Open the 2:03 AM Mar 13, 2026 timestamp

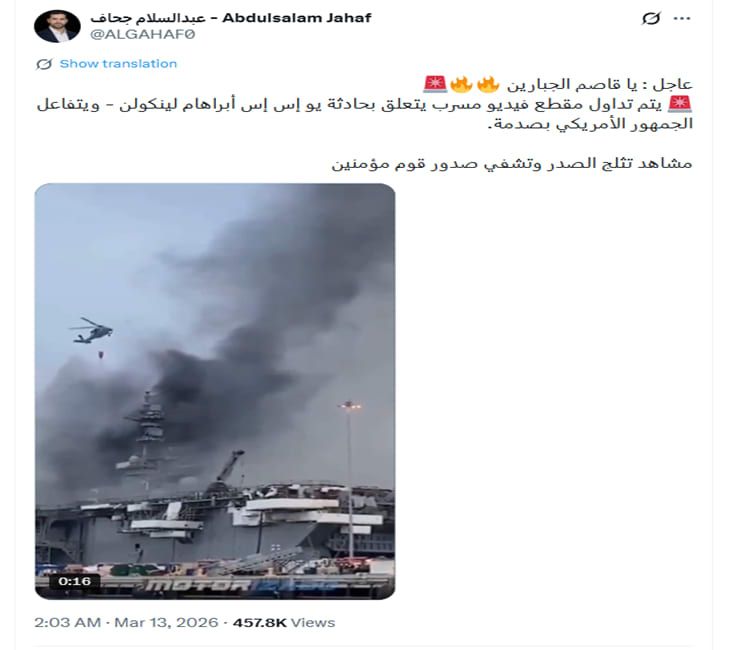click(x=126, y=622)
